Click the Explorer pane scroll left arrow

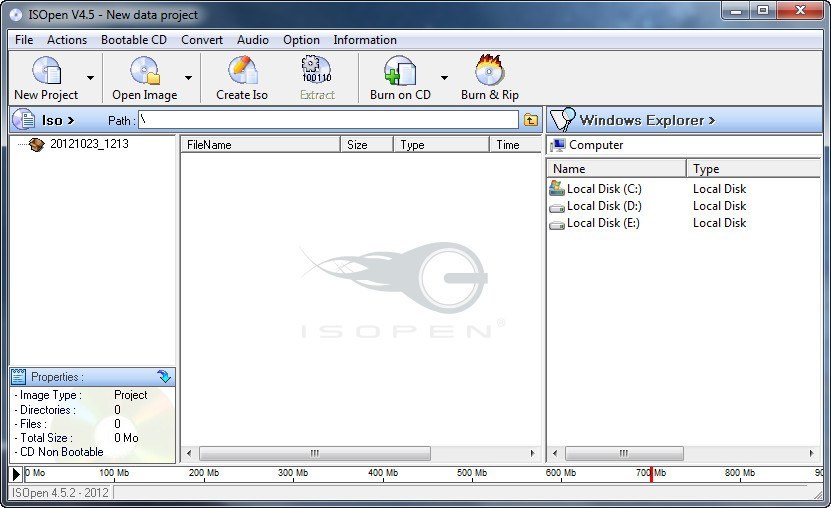(x=555, y=453)
